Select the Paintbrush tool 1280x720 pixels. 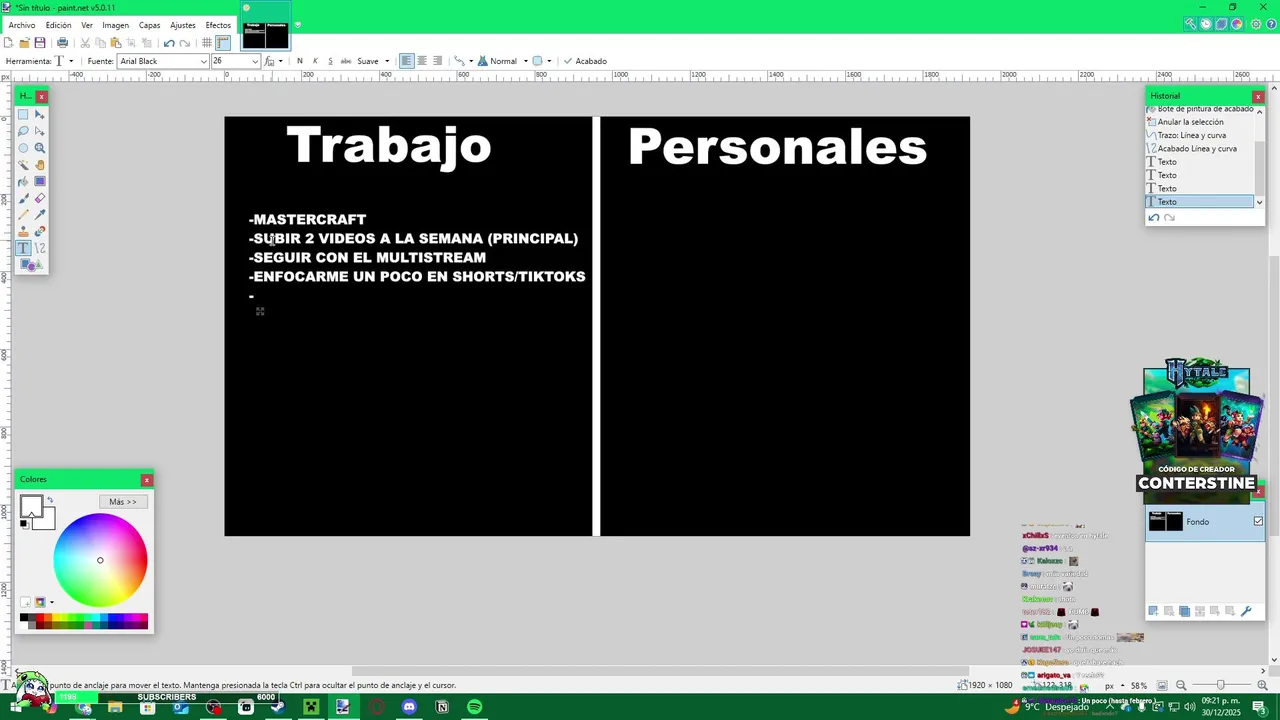23,198
